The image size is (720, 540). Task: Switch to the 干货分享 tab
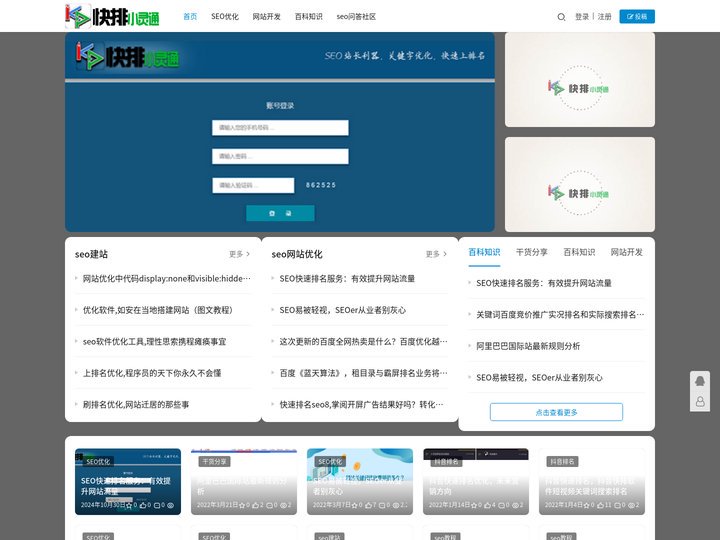click(x=532, y=252)
